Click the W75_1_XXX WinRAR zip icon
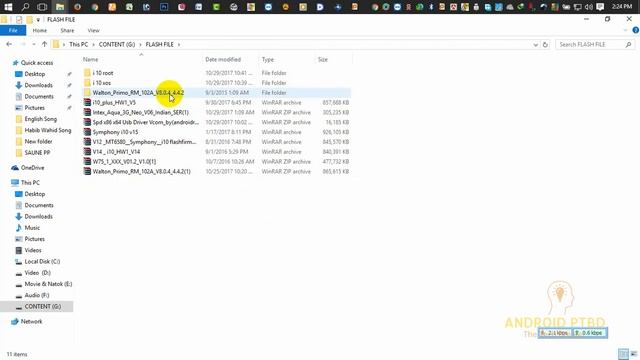 coord(87,161)
